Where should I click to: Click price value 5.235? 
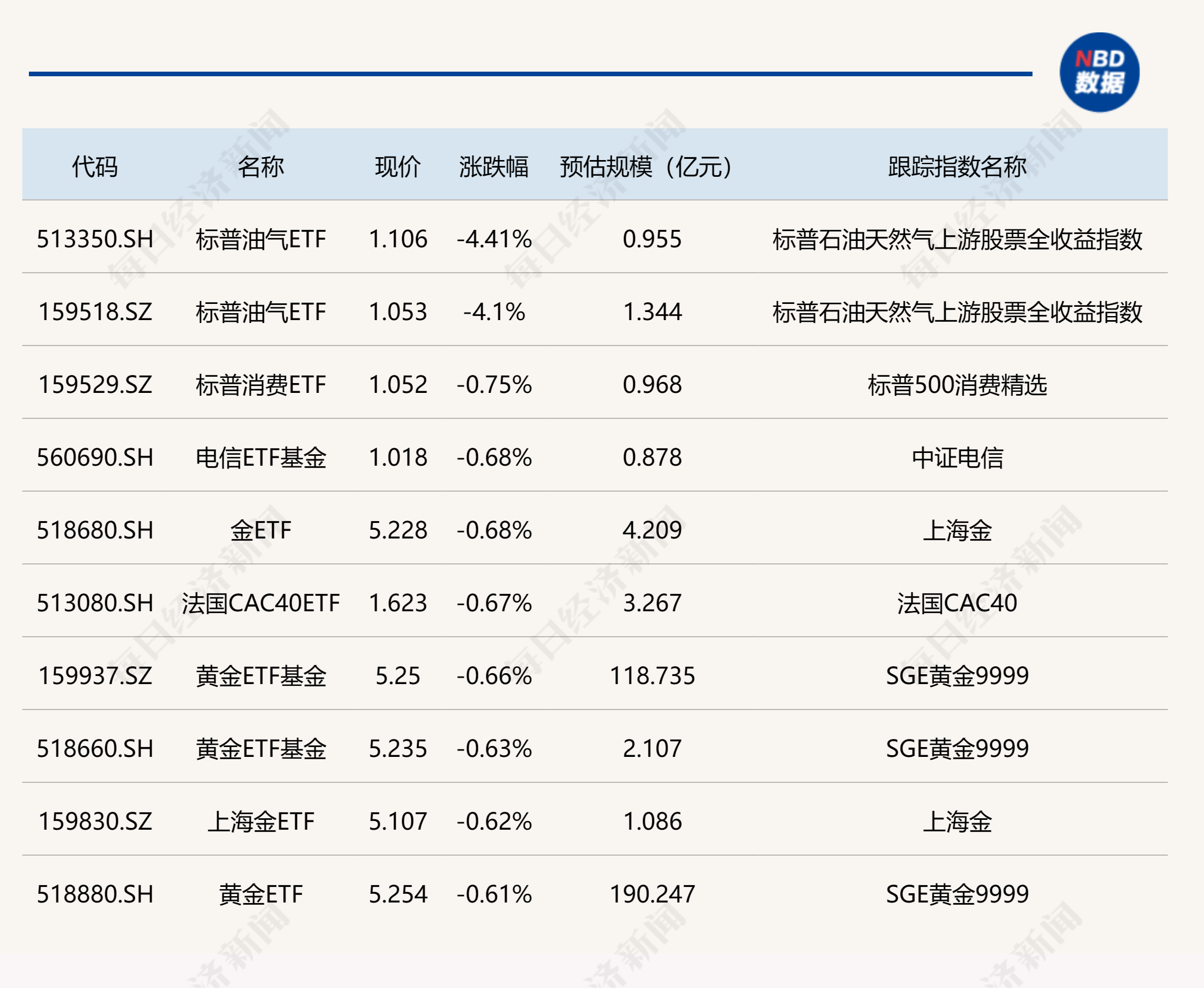pos(398,749)
